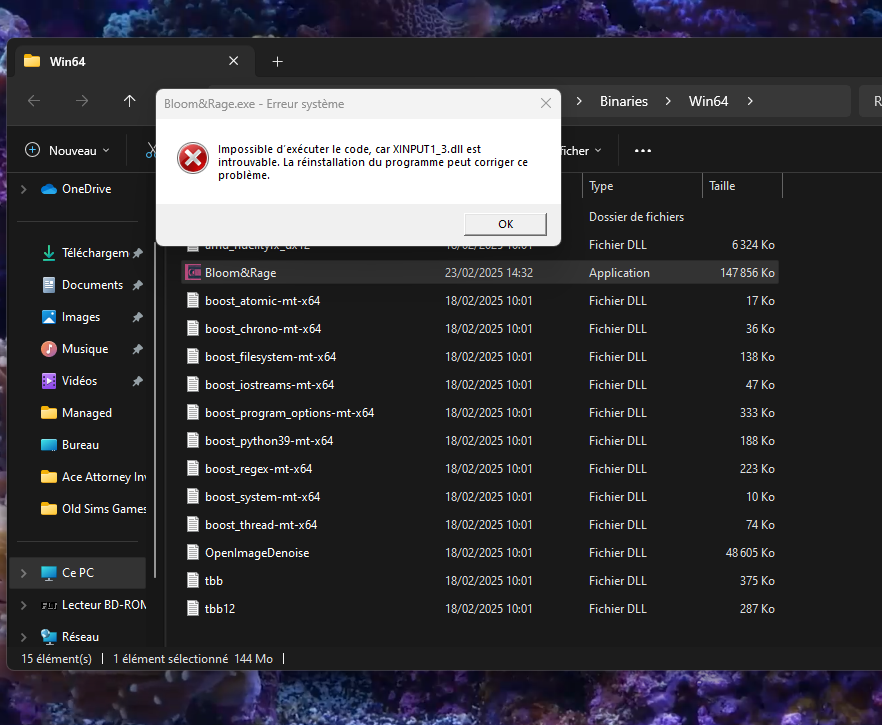882x725 pixels.
Task: Unpin Téléchargements using its pin icon
Action: 137,253
